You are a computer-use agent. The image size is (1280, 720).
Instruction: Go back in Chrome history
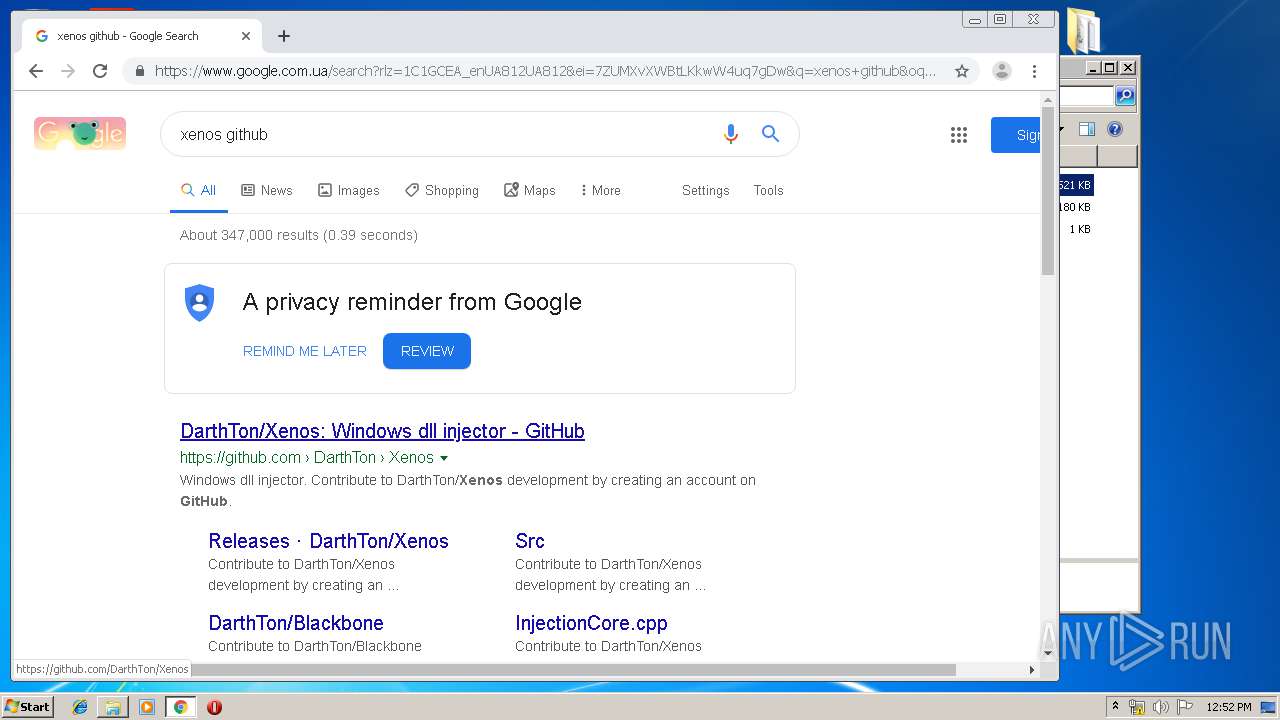point(36,71)
